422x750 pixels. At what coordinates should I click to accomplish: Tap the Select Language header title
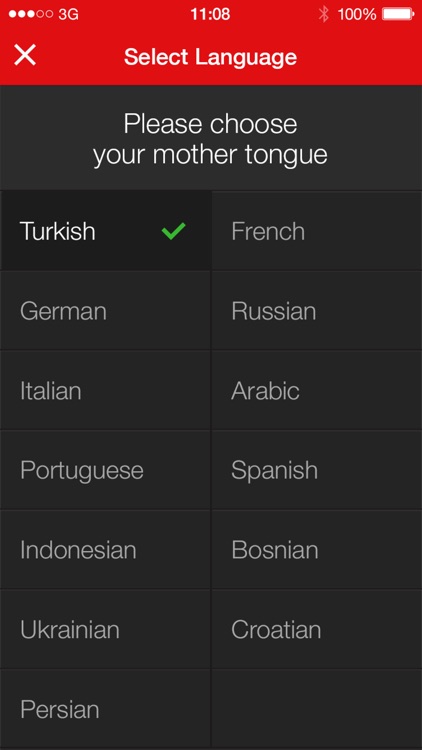coord(211,57)
